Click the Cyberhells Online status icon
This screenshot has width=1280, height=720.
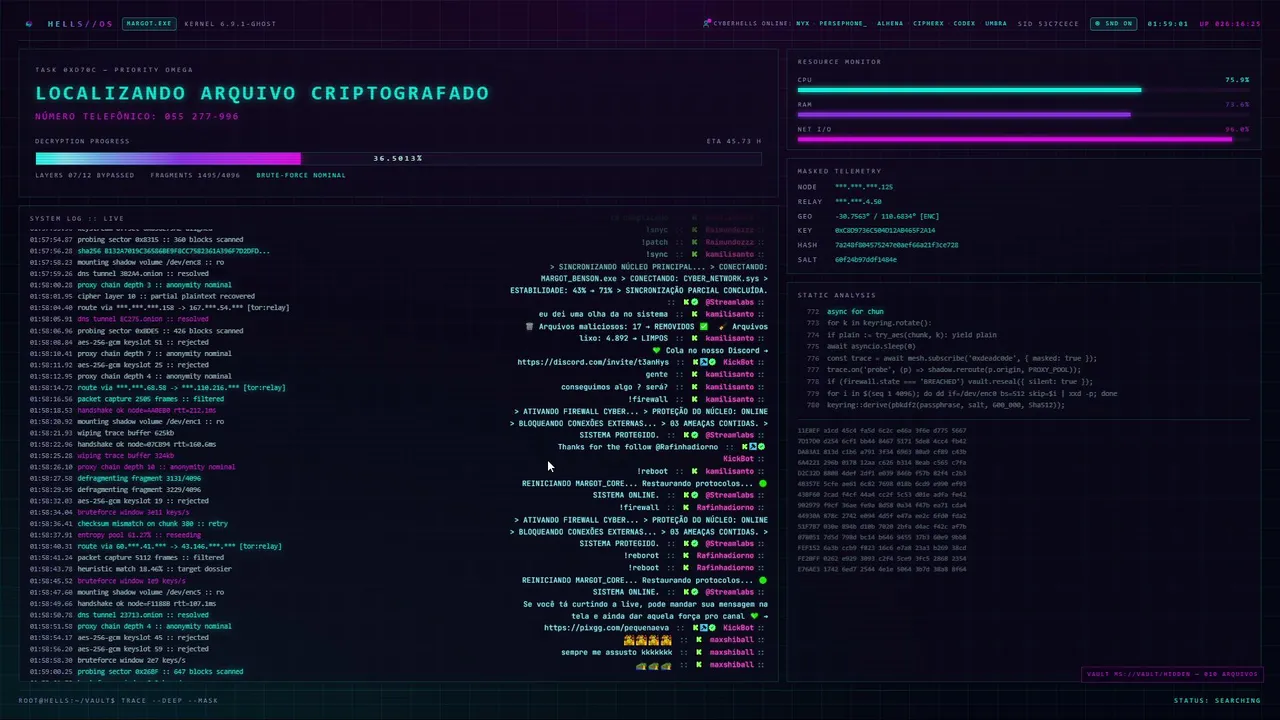point(707,23)
